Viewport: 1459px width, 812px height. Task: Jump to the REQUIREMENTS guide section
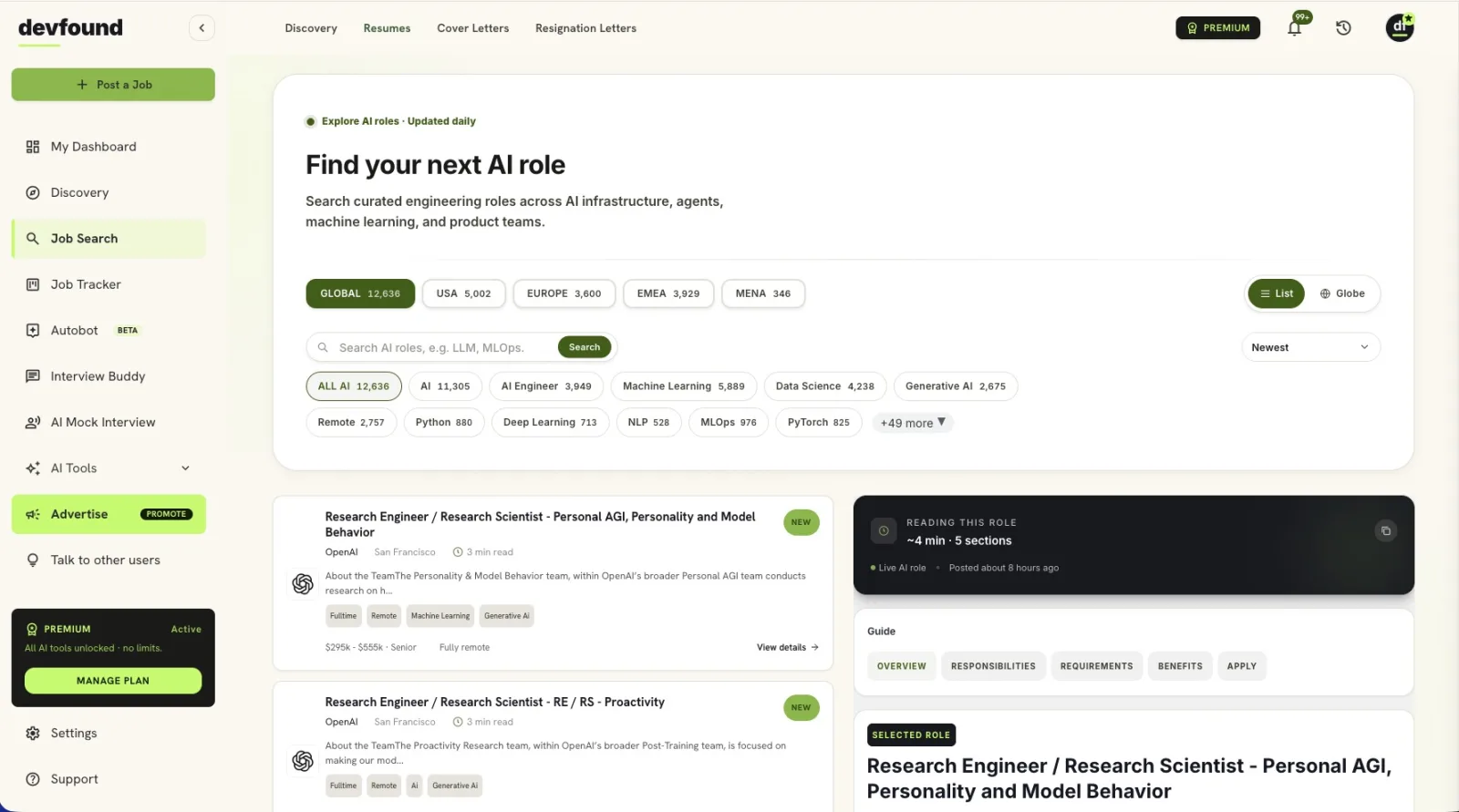[1096, 666]
